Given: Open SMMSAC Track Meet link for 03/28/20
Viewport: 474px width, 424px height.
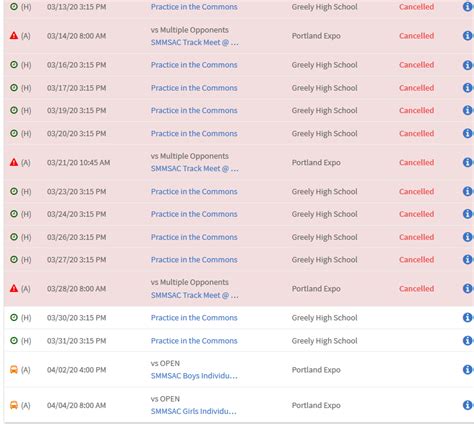Looking at the screenshot, I should pyautogui.click(x=195, y=295).
